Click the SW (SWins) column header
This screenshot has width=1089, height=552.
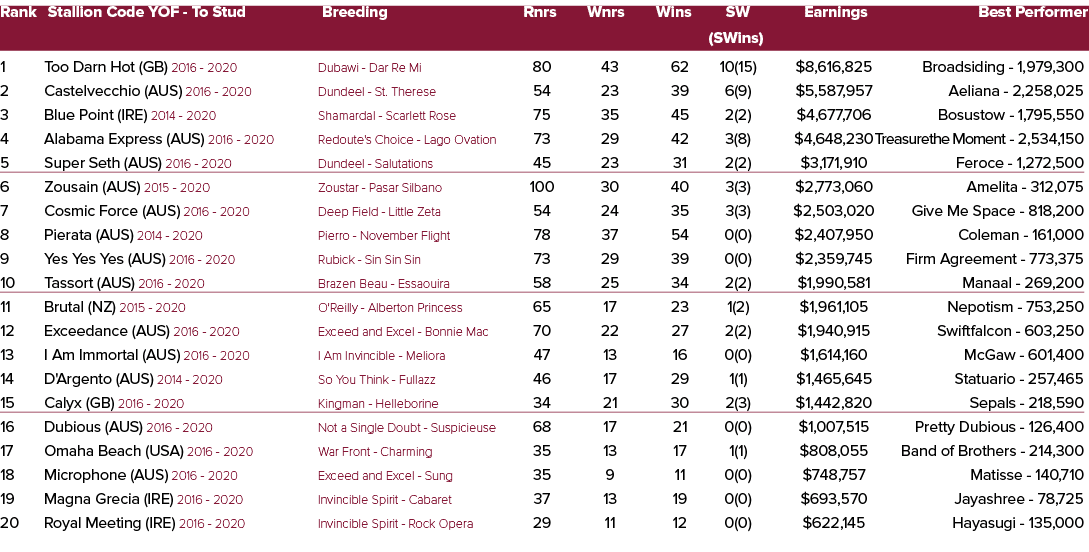tap(735, 25)
